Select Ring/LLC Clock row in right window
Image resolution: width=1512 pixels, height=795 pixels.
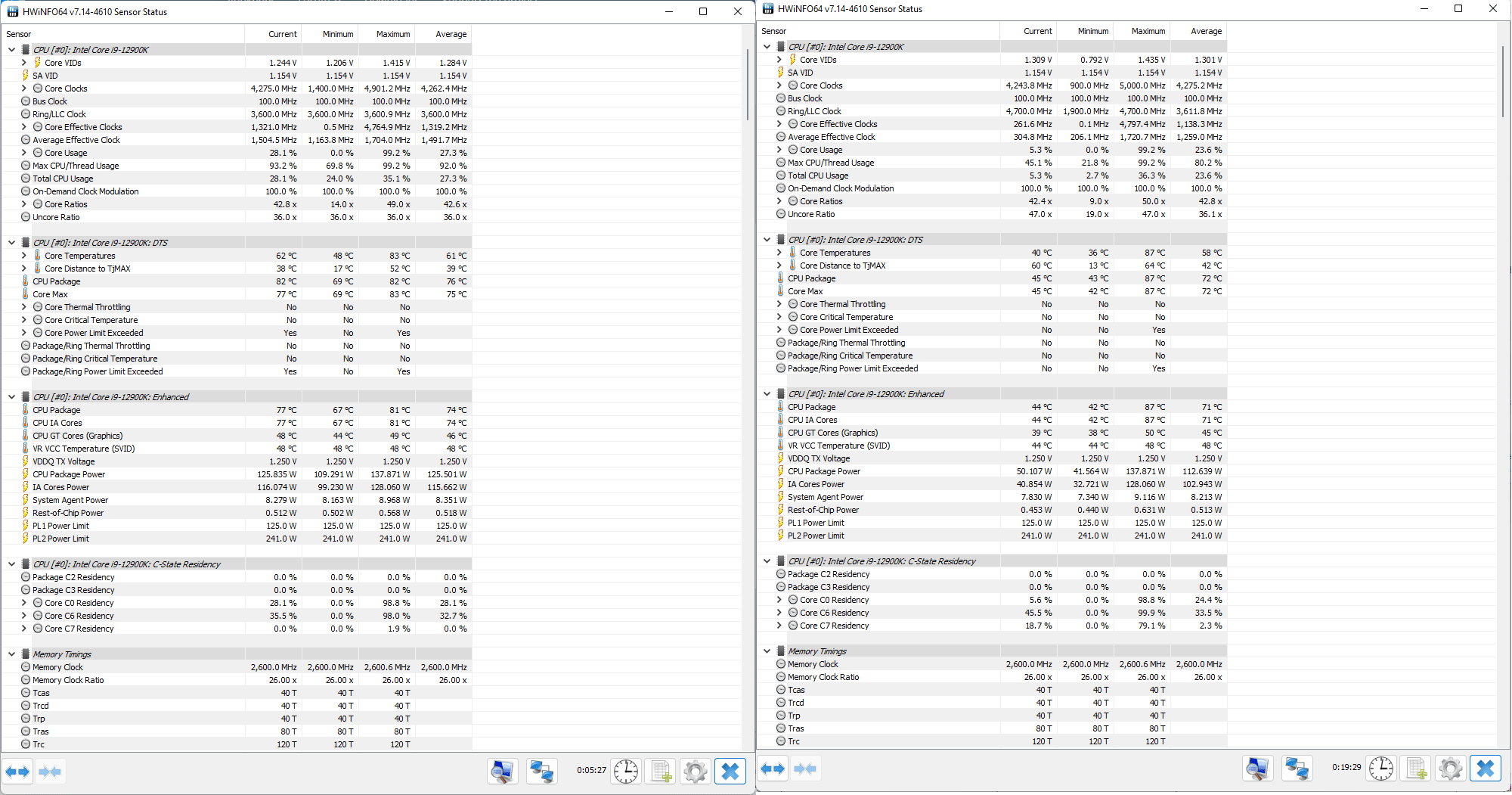point(992,111)
